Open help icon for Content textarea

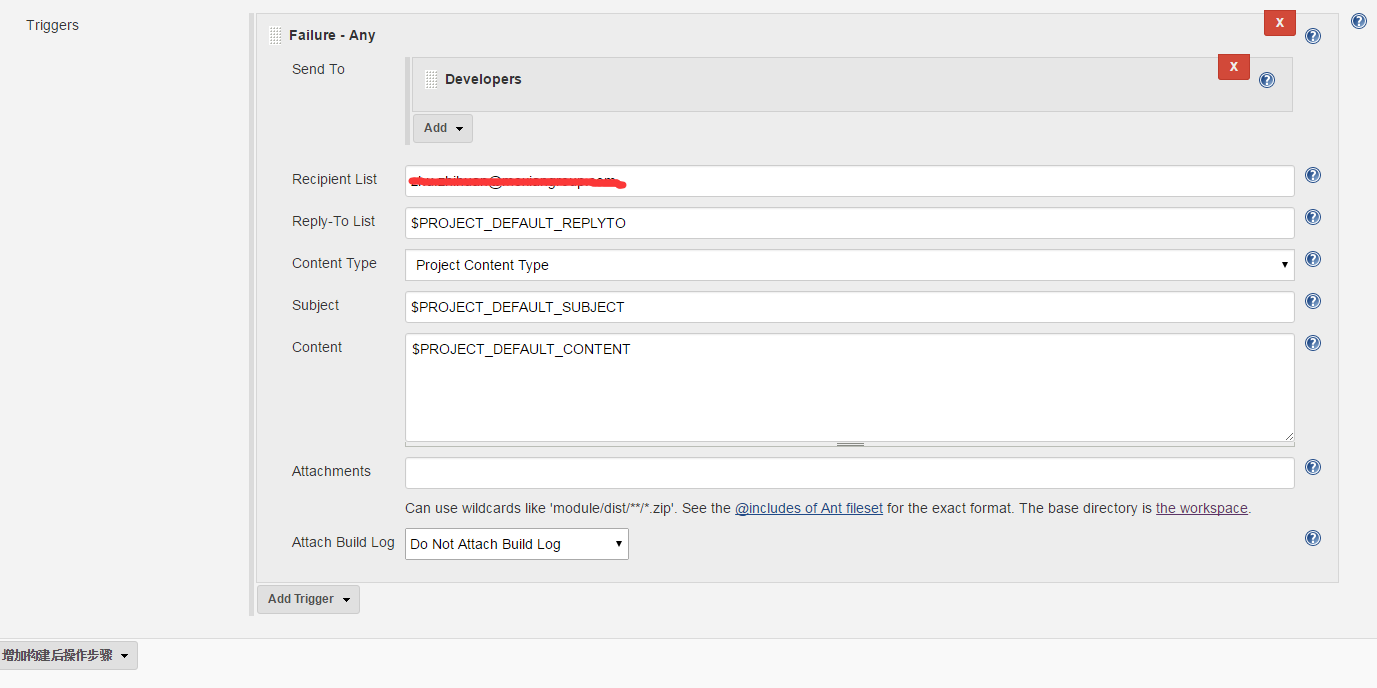pos(1313,344)
